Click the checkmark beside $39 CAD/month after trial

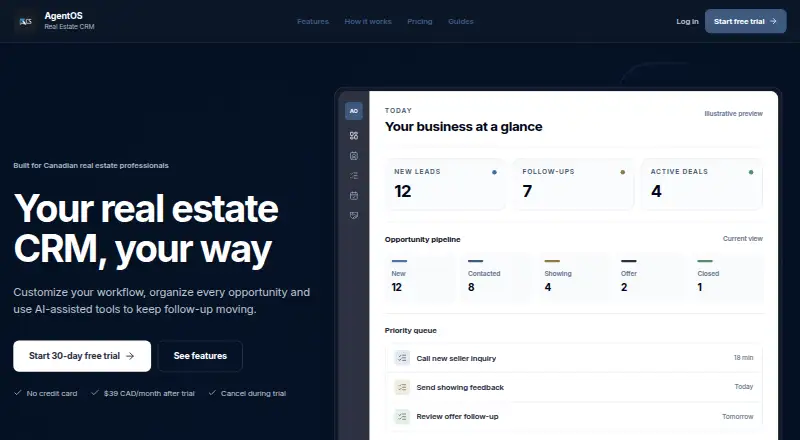point(94,393)
